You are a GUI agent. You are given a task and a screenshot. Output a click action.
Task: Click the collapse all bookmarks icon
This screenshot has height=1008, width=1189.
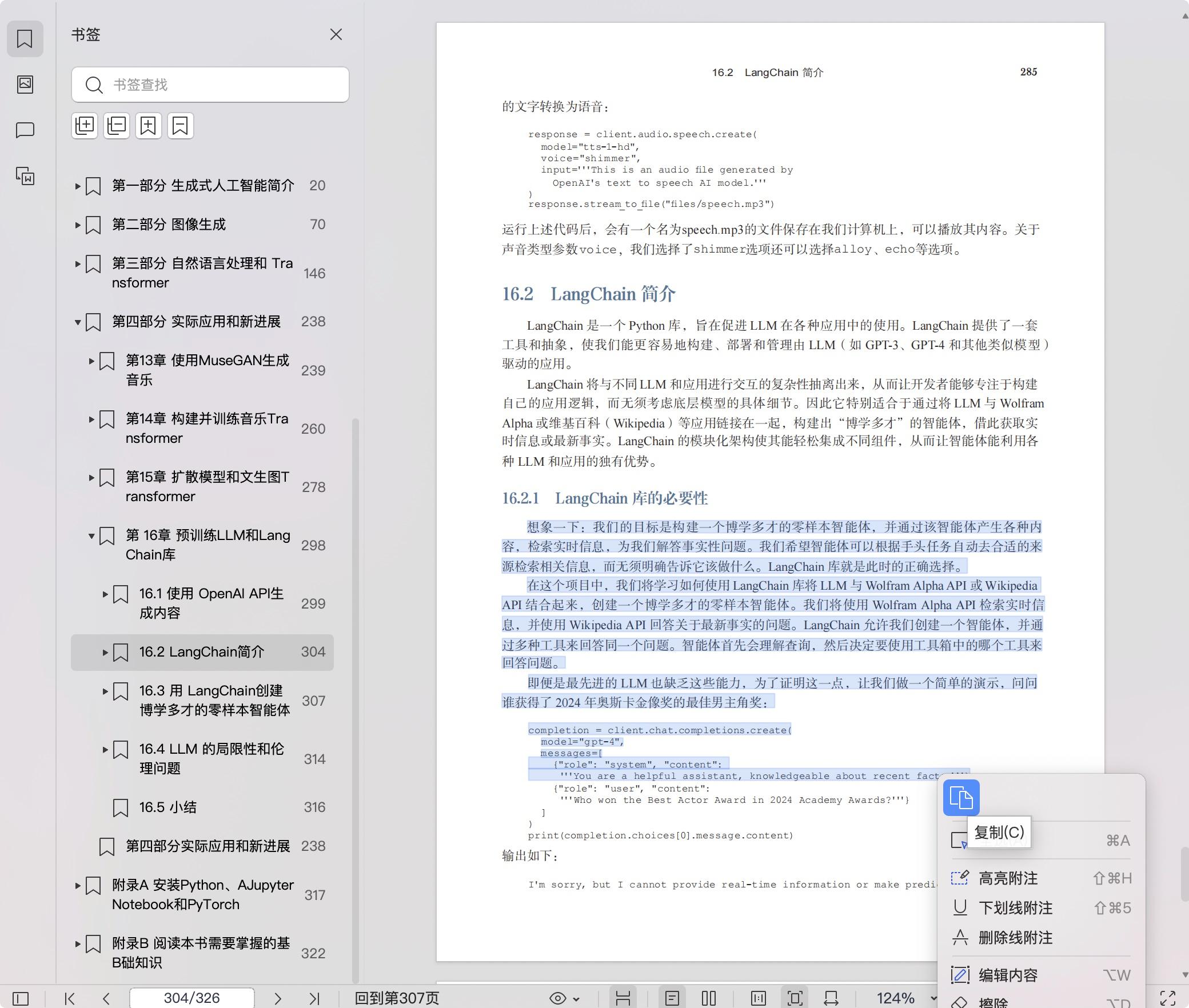coord(117,126)
